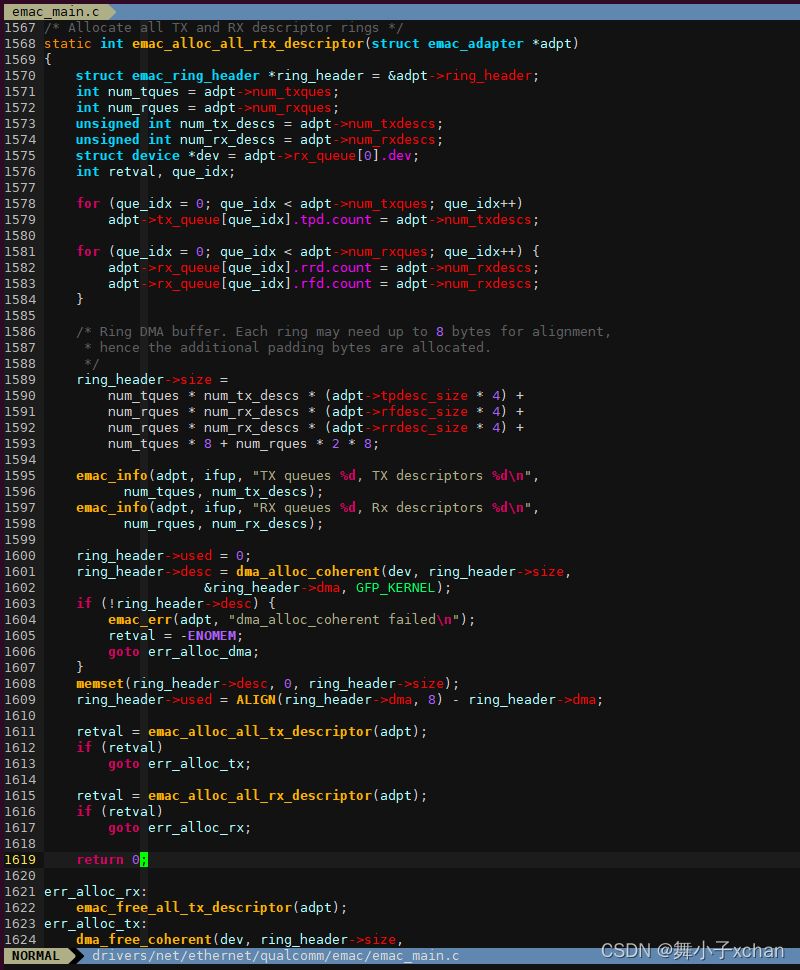The height and width of the screenshot is (970, 800).
Task: Click on ALIGN macro in line 1609
Action: point(256,700)
